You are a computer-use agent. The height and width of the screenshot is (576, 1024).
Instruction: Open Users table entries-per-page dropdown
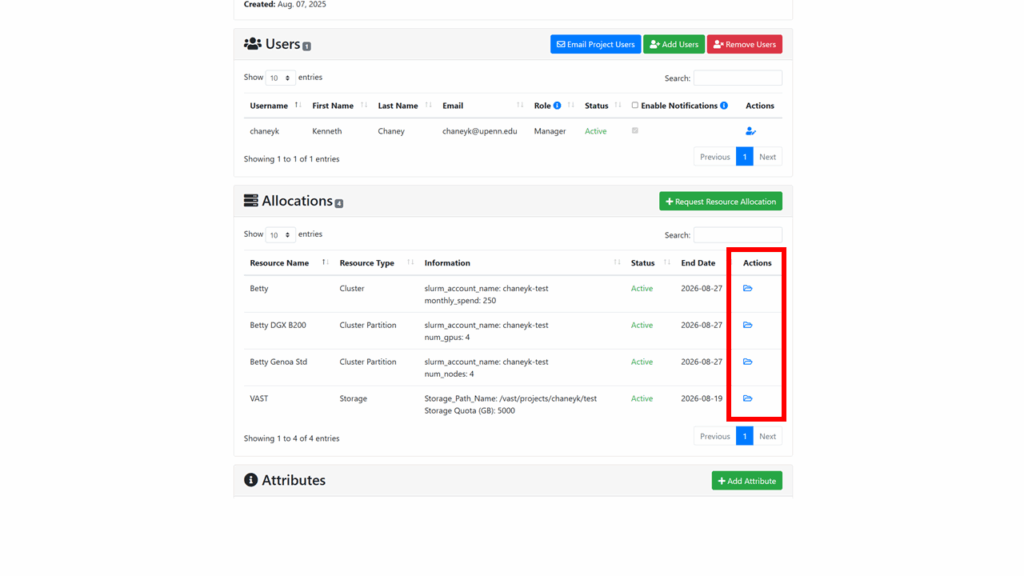click(280, 78)
